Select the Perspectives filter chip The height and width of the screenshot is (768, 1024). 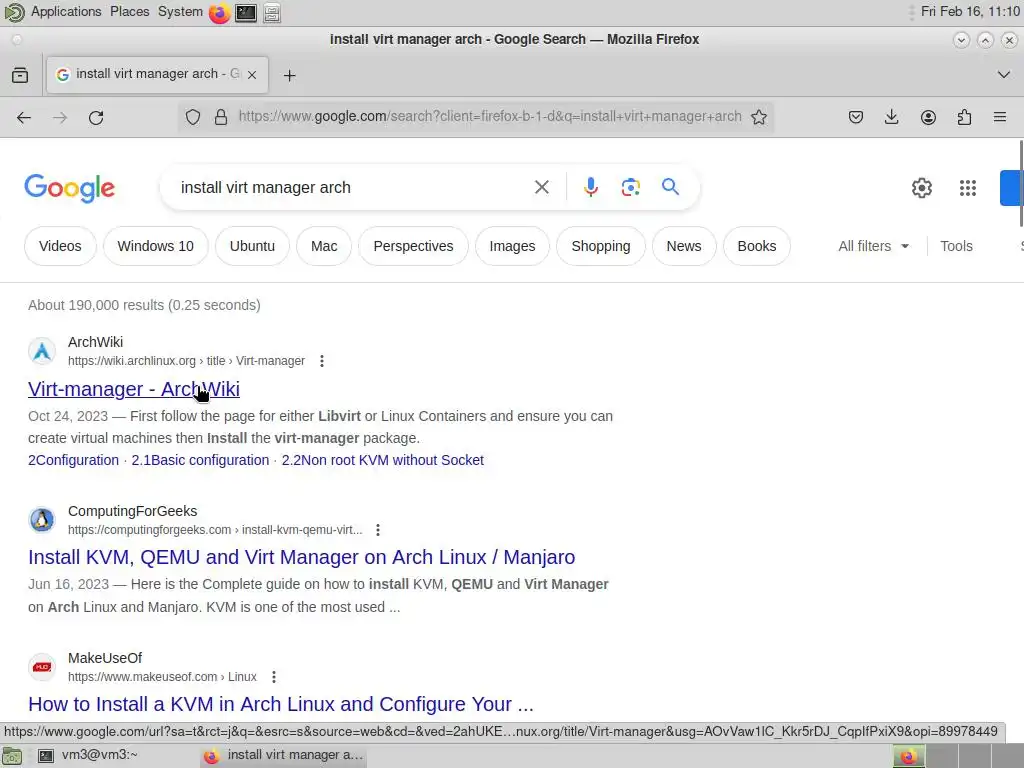point(413,246)
